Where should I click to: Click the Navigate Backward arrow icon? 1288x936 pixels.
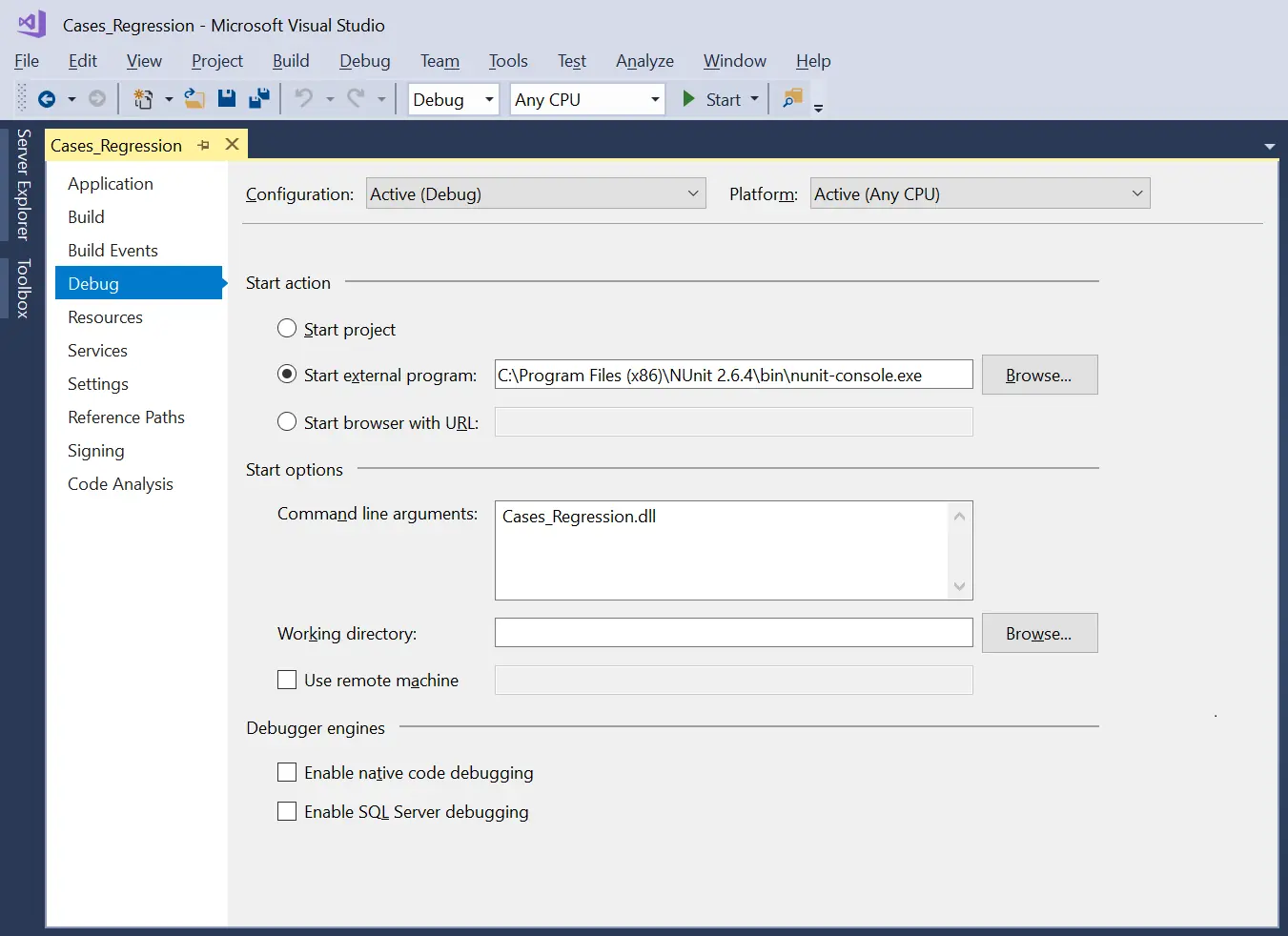(x=48, y=98)
